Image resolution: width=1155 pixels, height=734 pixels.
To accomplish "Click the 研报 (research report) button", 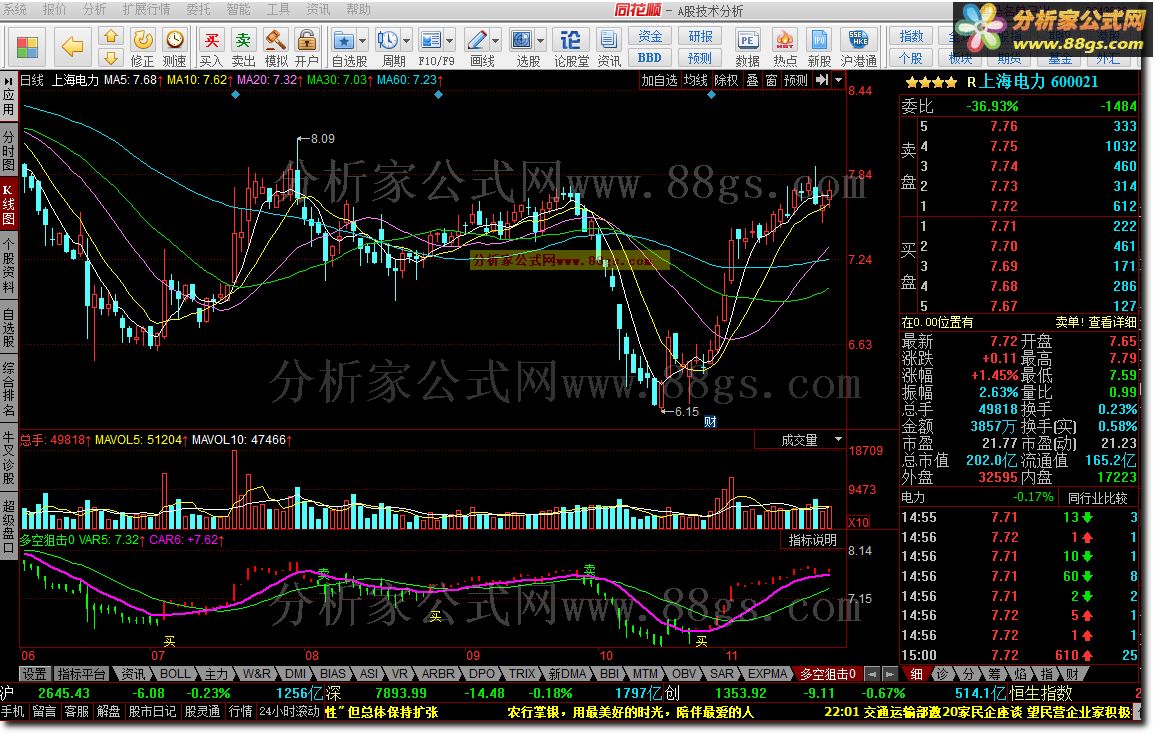I will pos(701,36).
